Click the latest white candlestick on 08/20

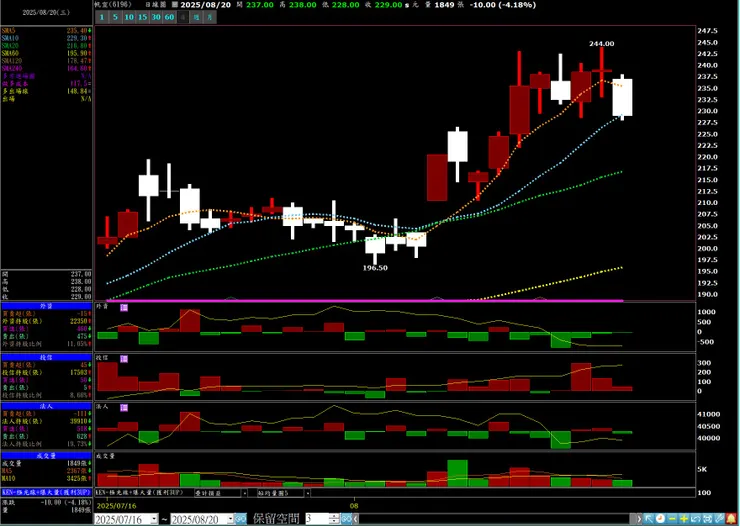pos(622,97)
